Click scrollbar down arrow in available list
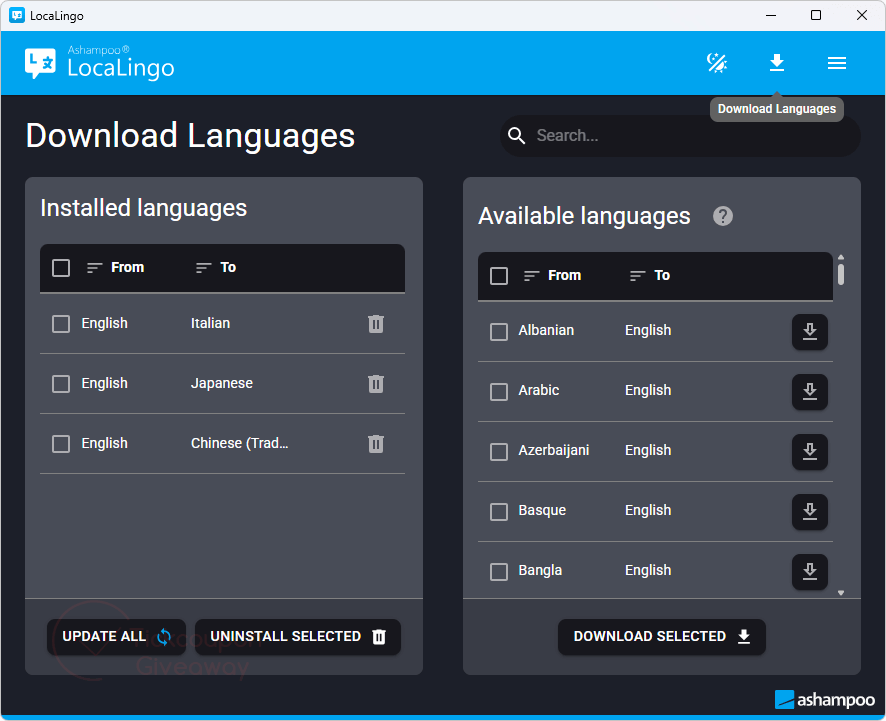 tap(841, 593)
